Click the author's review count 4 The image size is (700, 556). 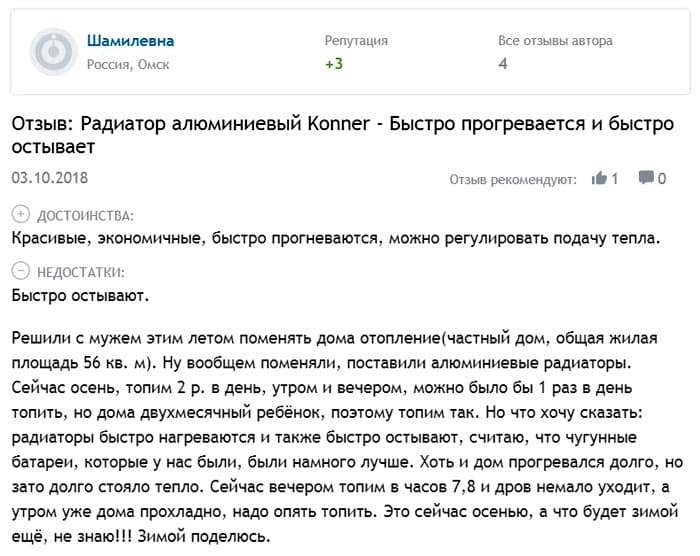503,64
